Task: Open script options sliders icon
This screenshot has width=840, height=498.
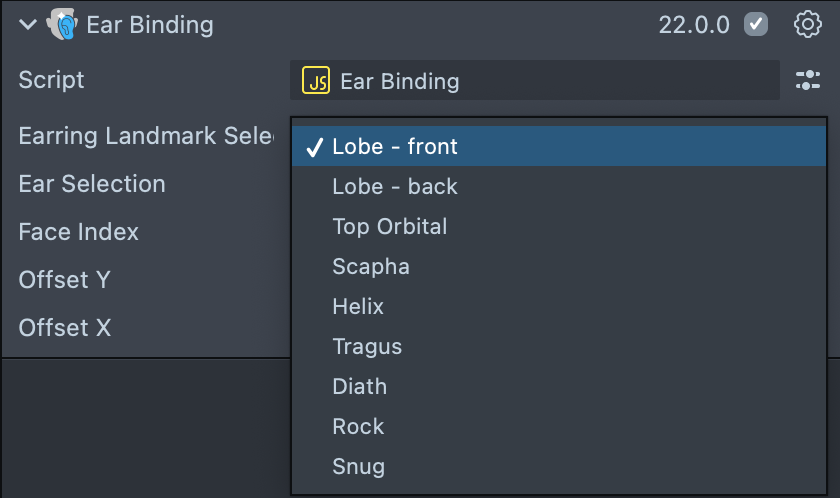Action: point(807,81)
